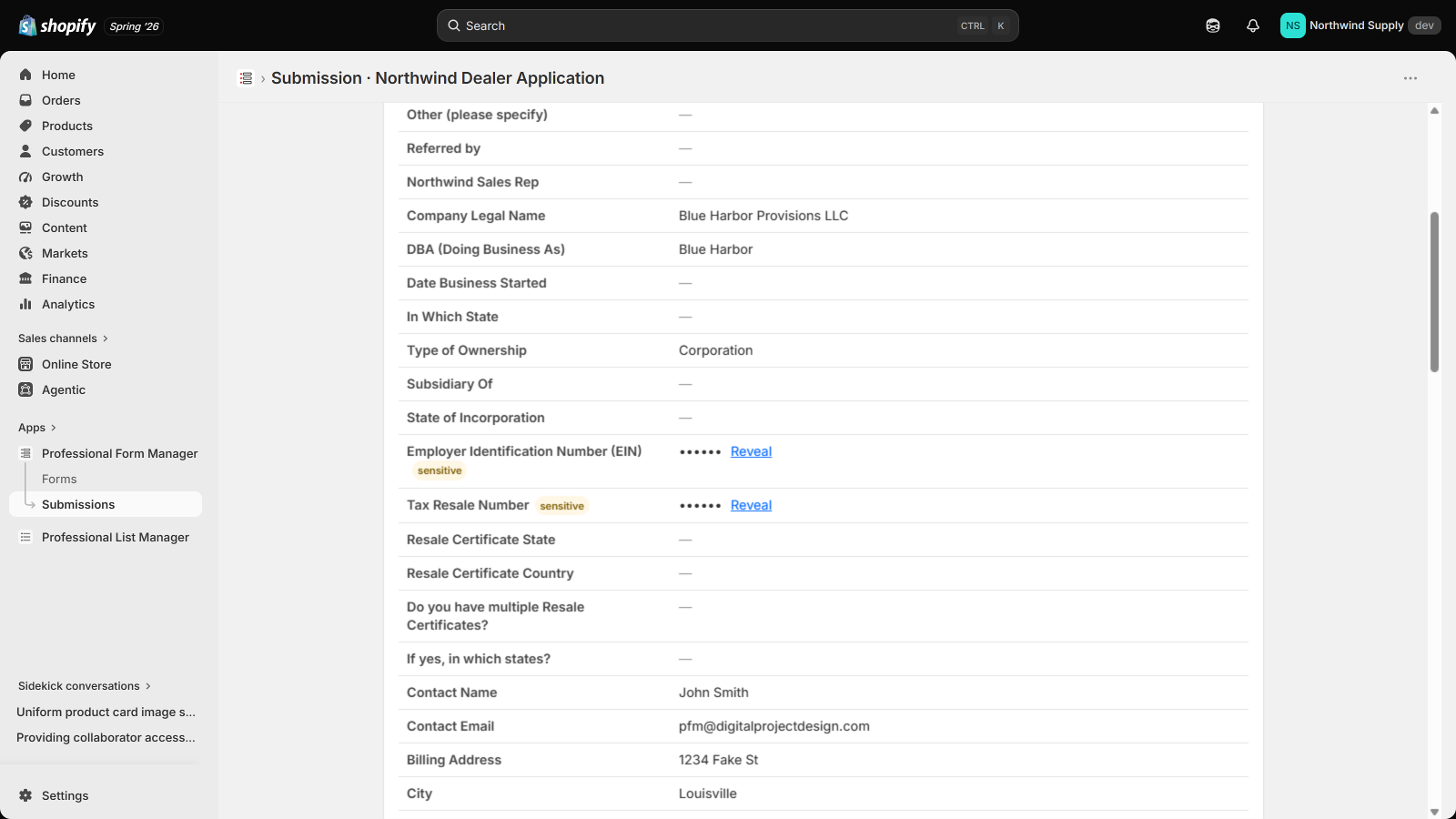Click the 'Blue Harbor' DBA value
This screenshot has height=819, width=1456.
(x=715, y=249)
